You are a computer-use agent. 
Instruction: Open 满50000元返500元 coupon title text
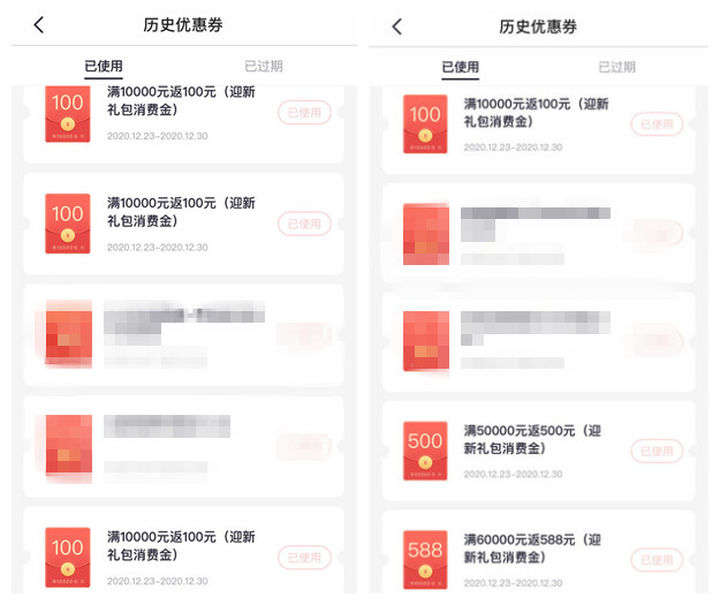pos(533,439)
